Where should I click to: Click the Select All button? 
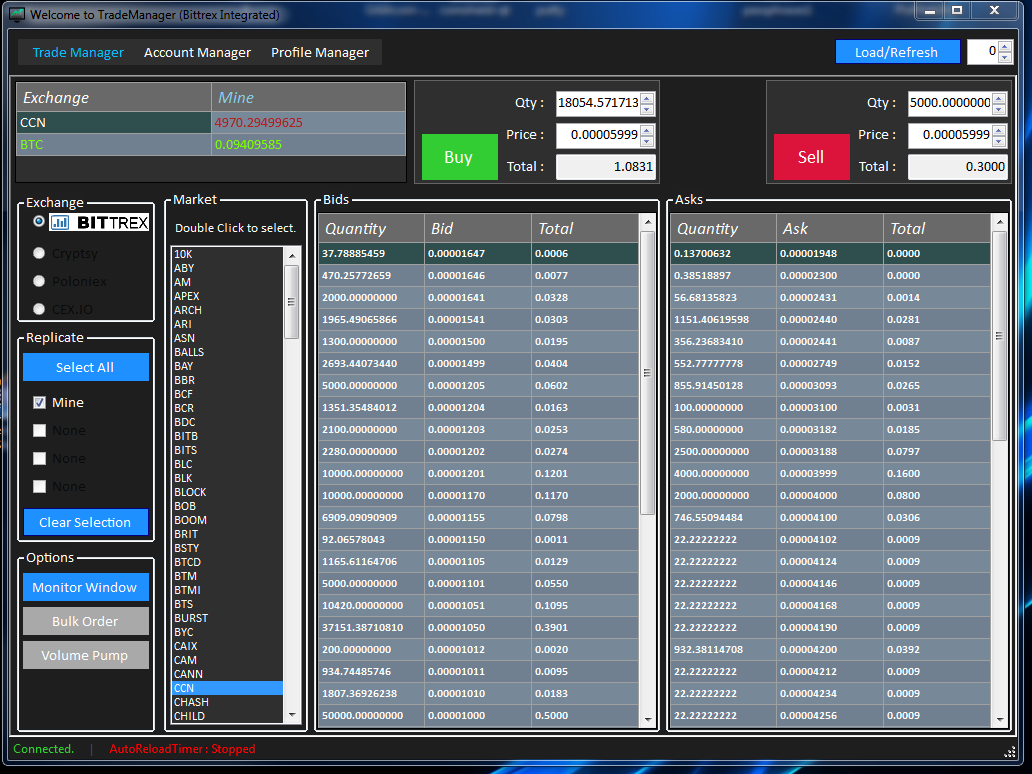[x=86, y=367]
